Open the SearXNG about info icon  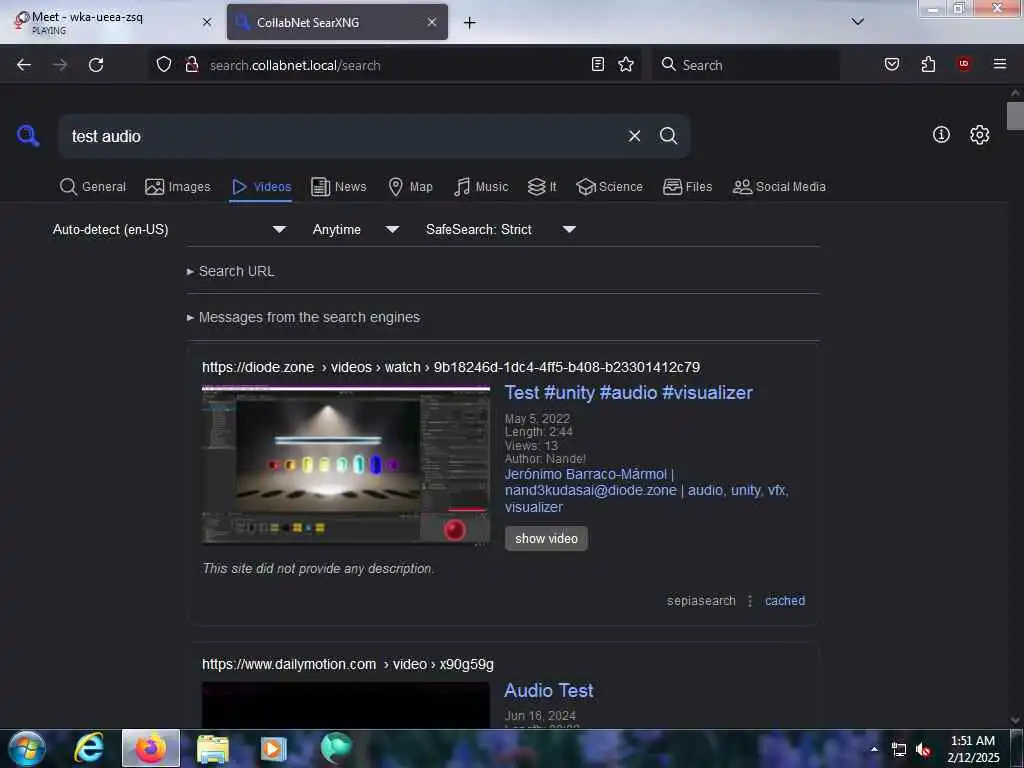pyautogui.click(x=941, y=135)
